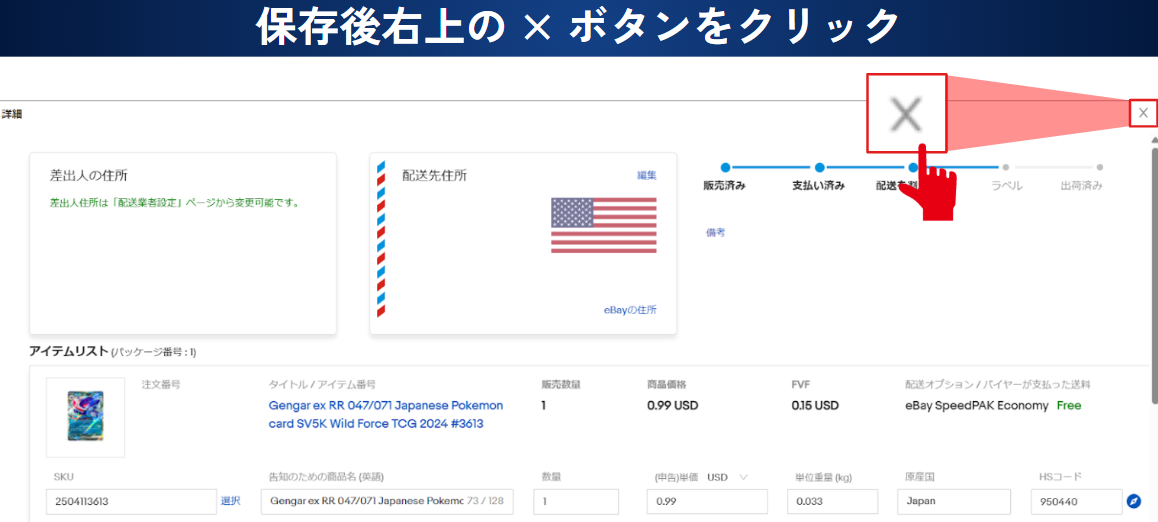Click the 備考 remarks link
This screenshot has height=522, width=1158.
tap(715, 232)
